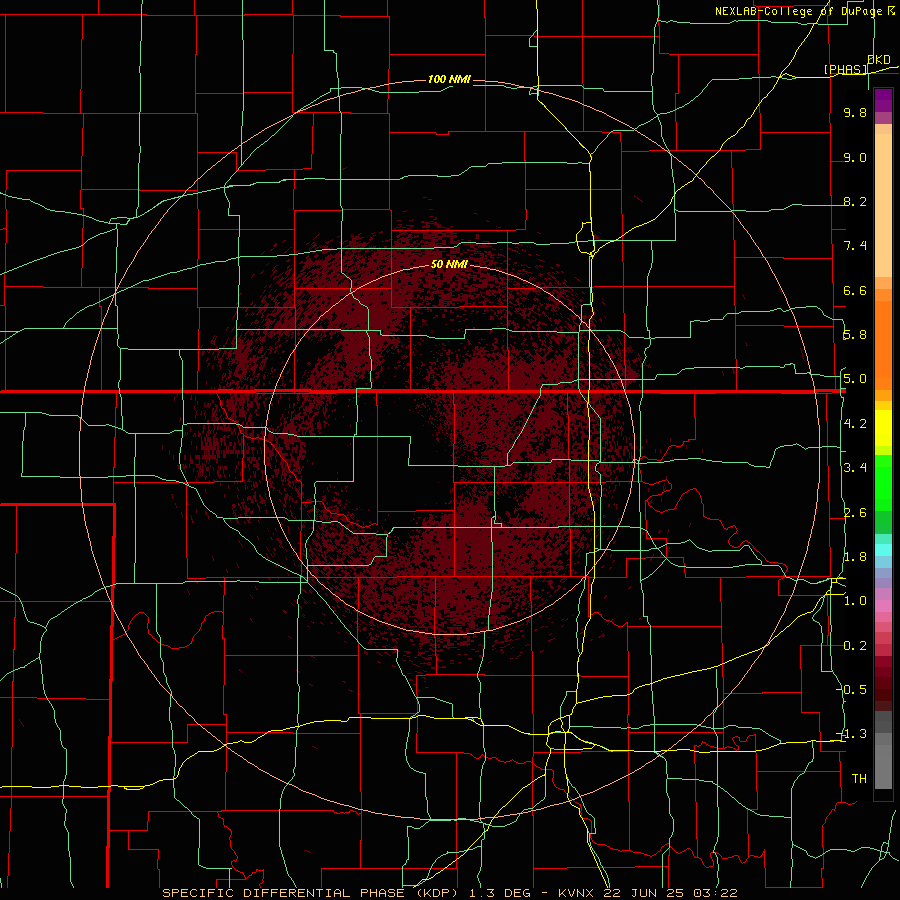Click "(KDP)" in the bottom caption
Viewport: 900px width, 900px height.
(437, 893)
